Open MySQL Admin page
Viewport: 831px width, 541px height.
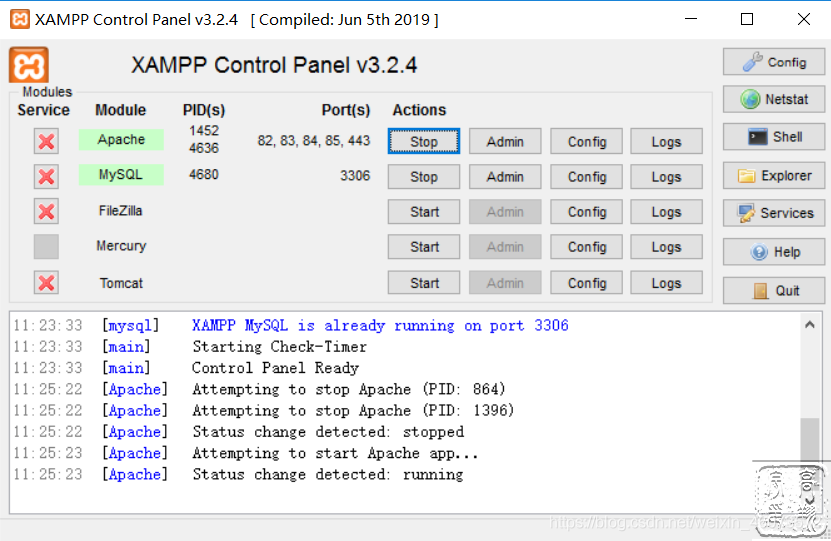505,176
